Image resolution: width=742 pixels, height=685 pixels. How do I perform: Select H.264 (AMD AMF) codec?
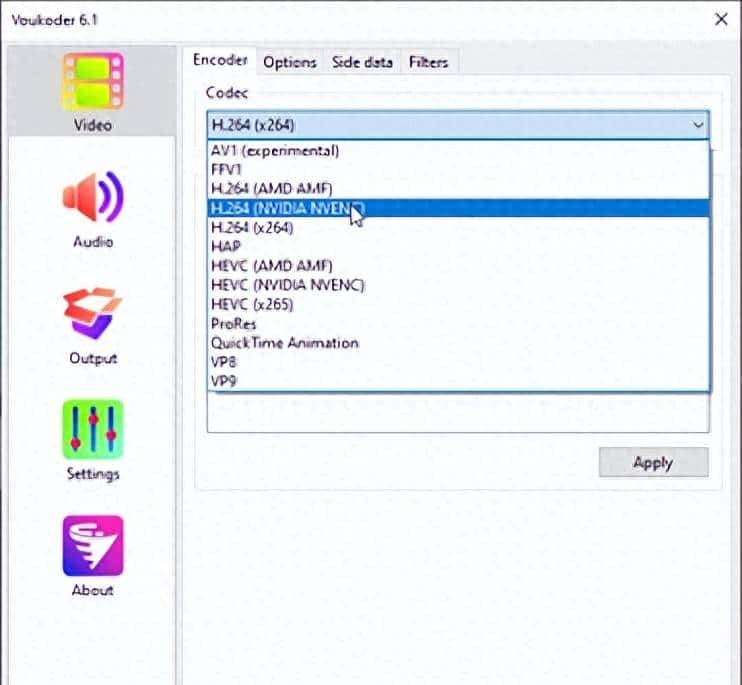(458, 189)
